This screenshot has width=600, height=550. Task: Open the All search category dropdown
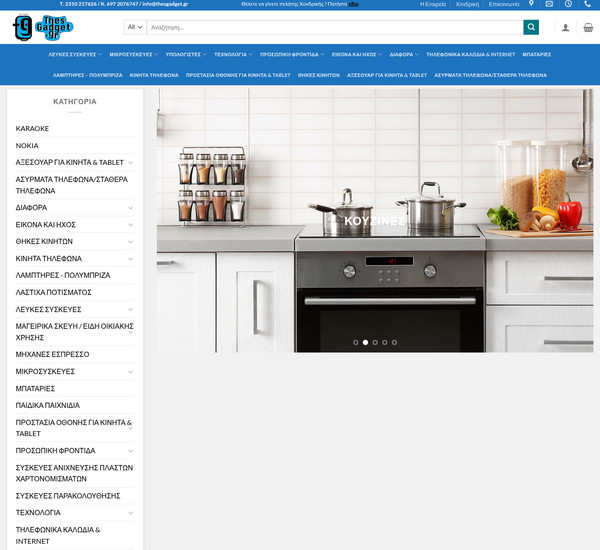point(135,27)
